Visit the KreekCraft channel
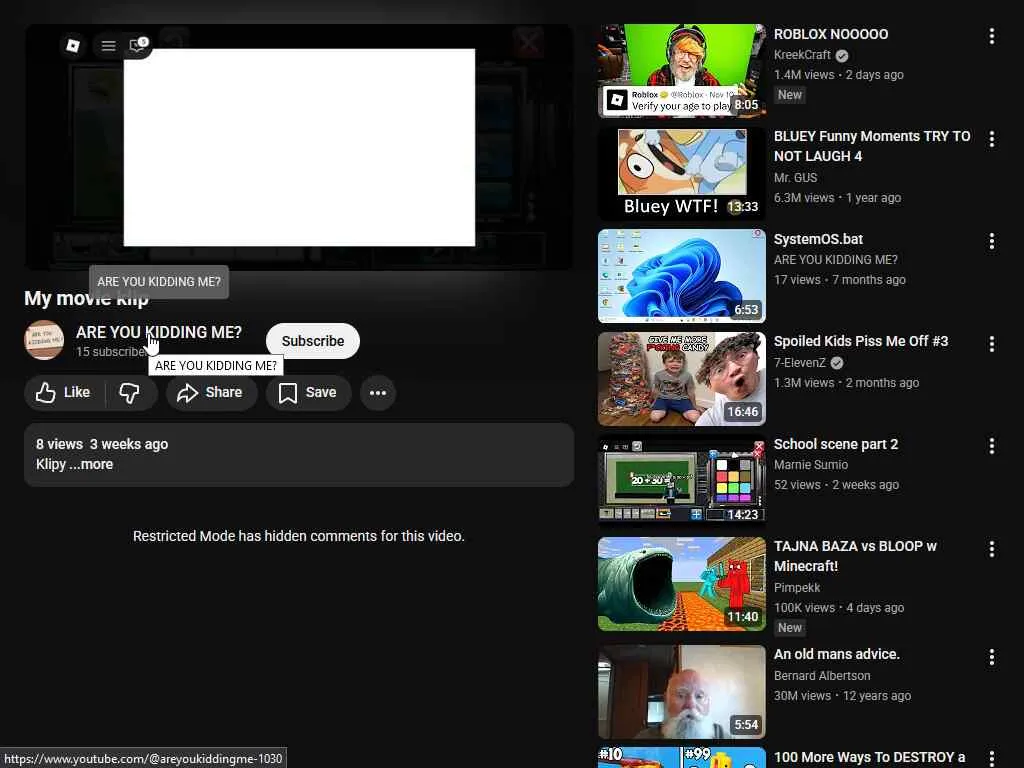 [x=802, y=55]
